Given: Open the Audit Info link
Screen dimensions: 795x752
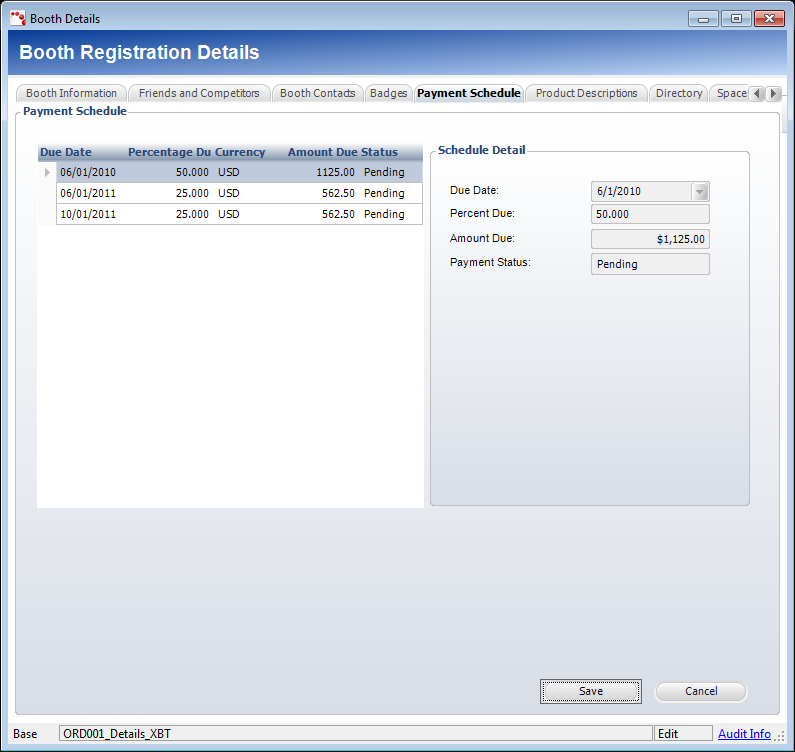Looking at the screenshot, I should tap(744, 734).
